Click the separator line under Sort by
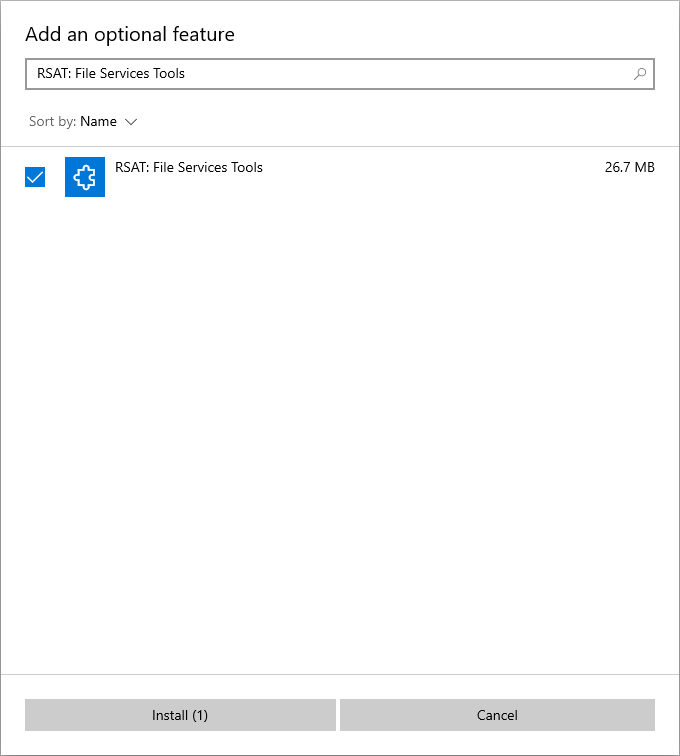Screen dimensions: 680x756 tap(340, 147)
